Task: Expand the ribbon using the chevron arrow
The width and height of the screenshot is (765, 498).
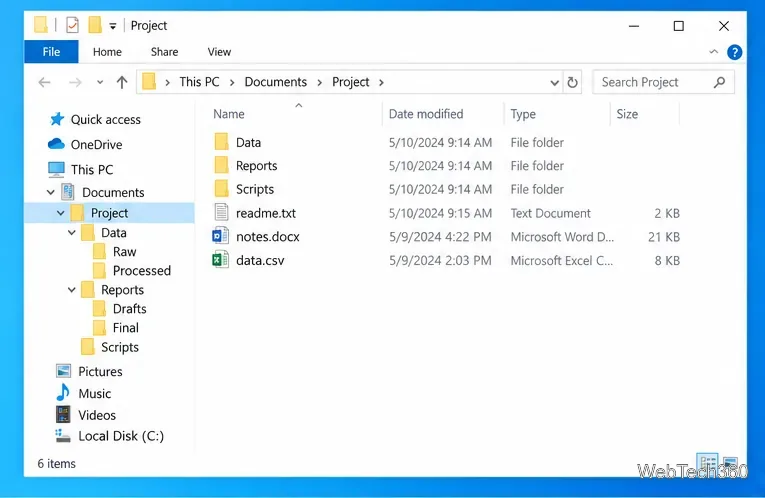Action: pos(713,51)
